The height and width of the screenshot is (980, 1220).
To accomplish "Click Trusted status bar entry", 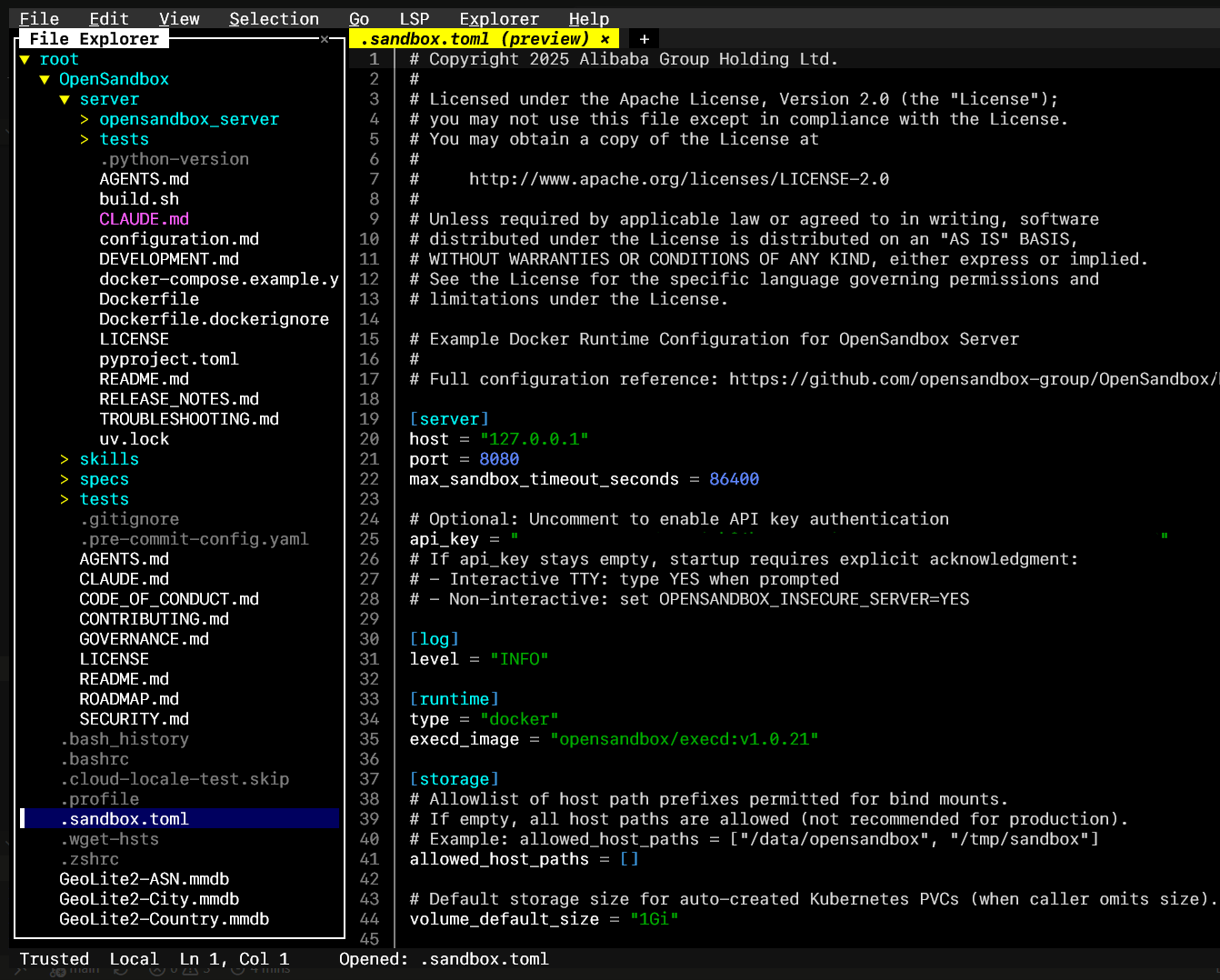I will (55, 959).
